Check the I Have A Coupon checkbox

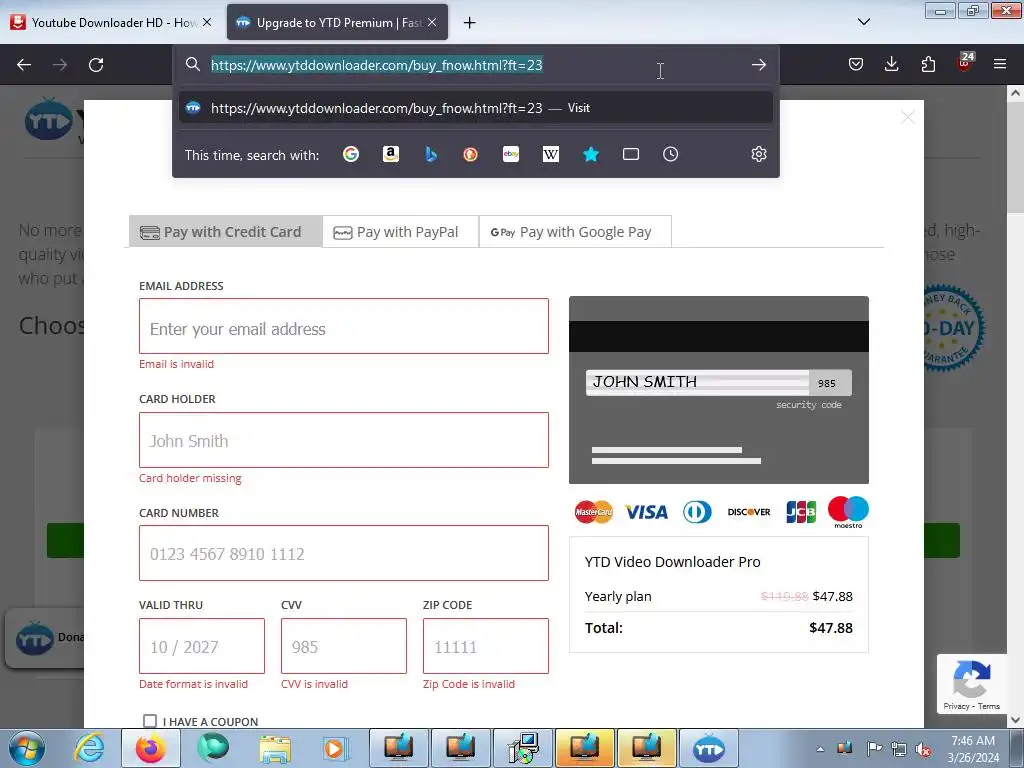pos(150,721)
